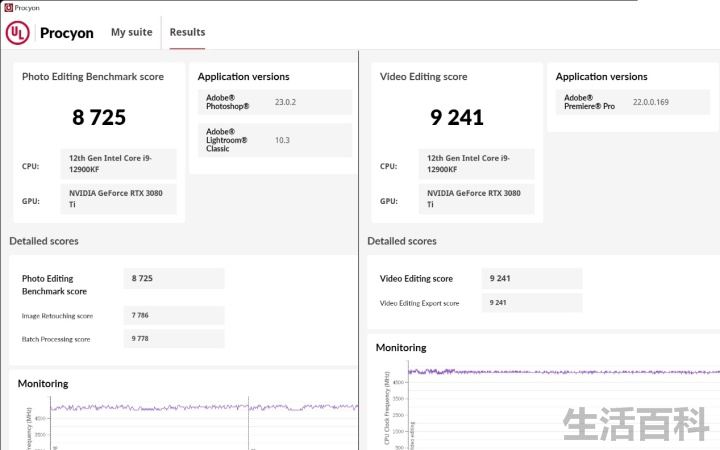This screenshot has width=720, height=450.
Task: Click the Monitoring heading in photo panel
Action: tap(43, 383)
